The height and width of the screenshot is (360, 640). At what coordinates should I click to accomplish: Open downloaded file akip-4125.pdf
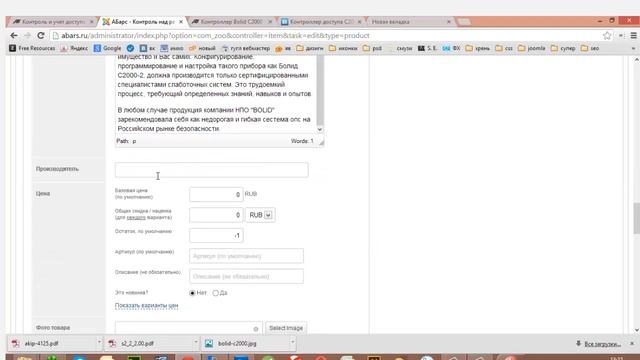click(x=52, y=344)
